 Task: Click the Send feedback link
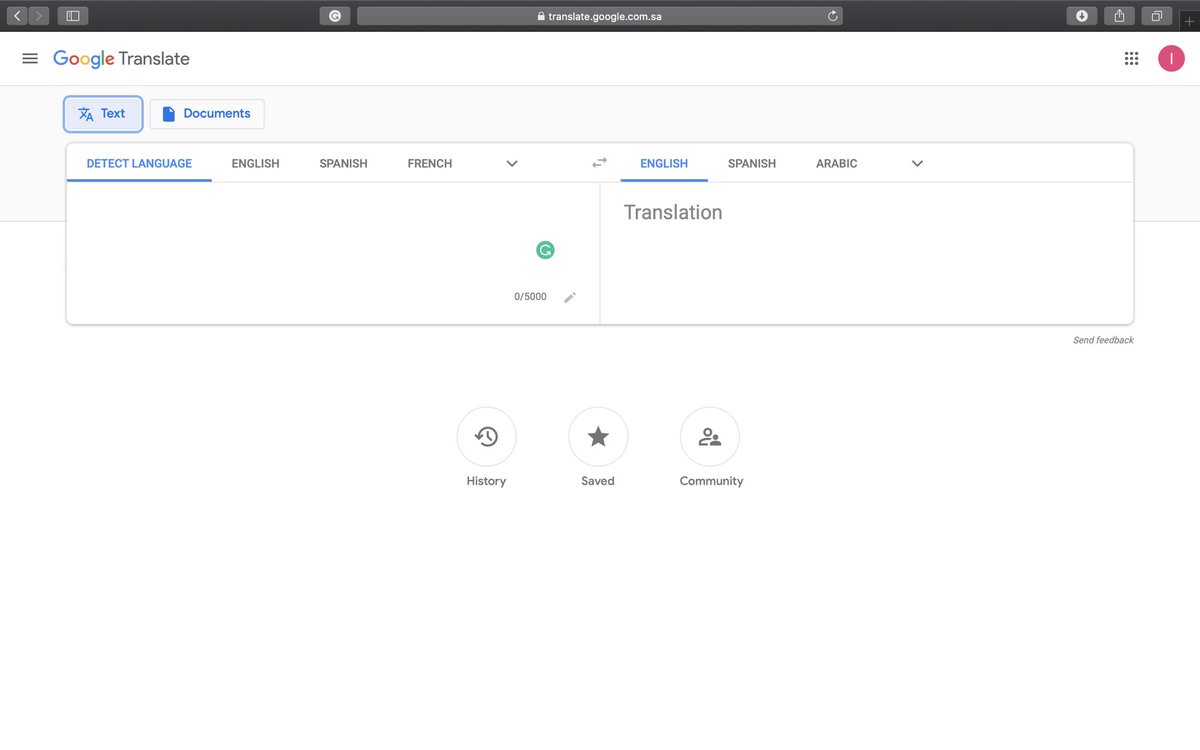point(1103,340)
